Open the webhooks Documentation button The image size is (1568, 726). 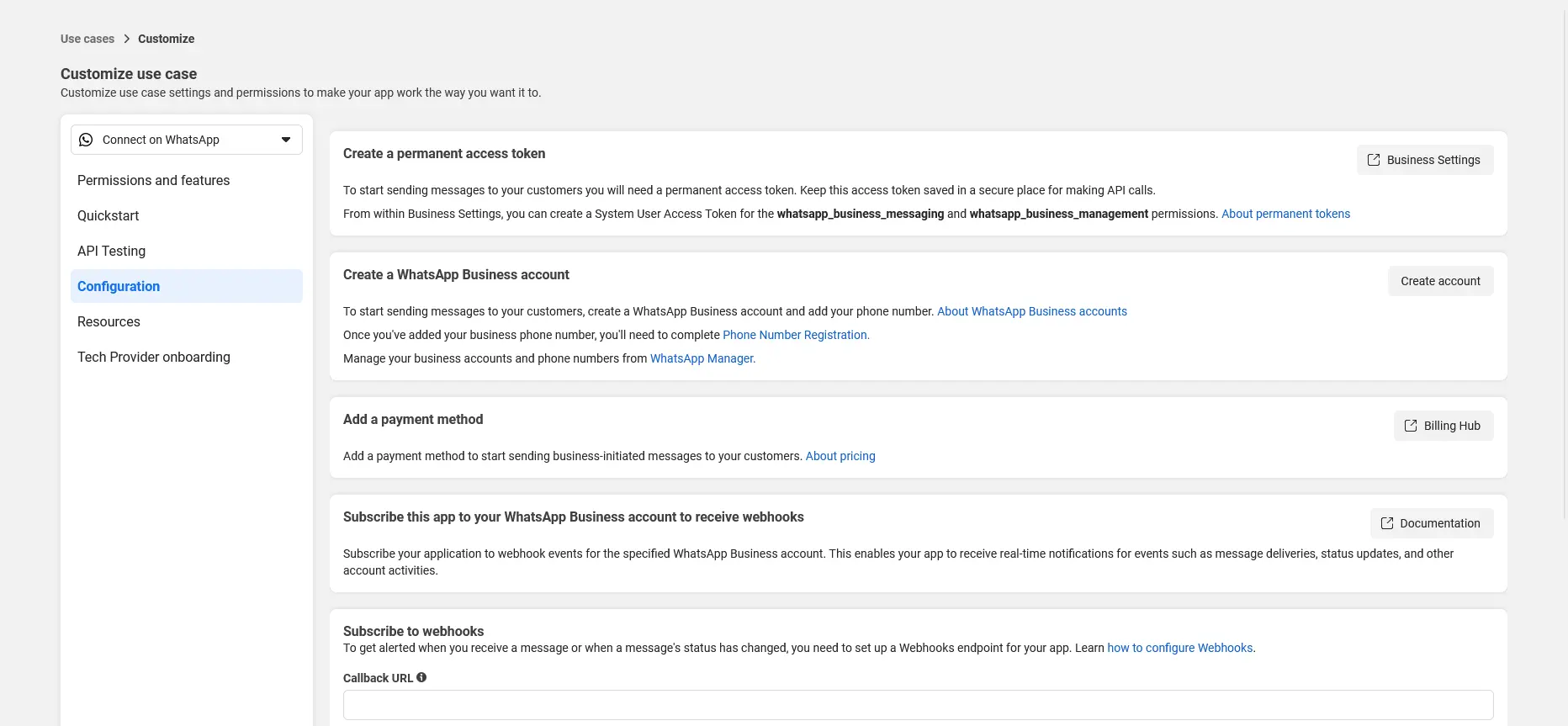pos(1432,523)
